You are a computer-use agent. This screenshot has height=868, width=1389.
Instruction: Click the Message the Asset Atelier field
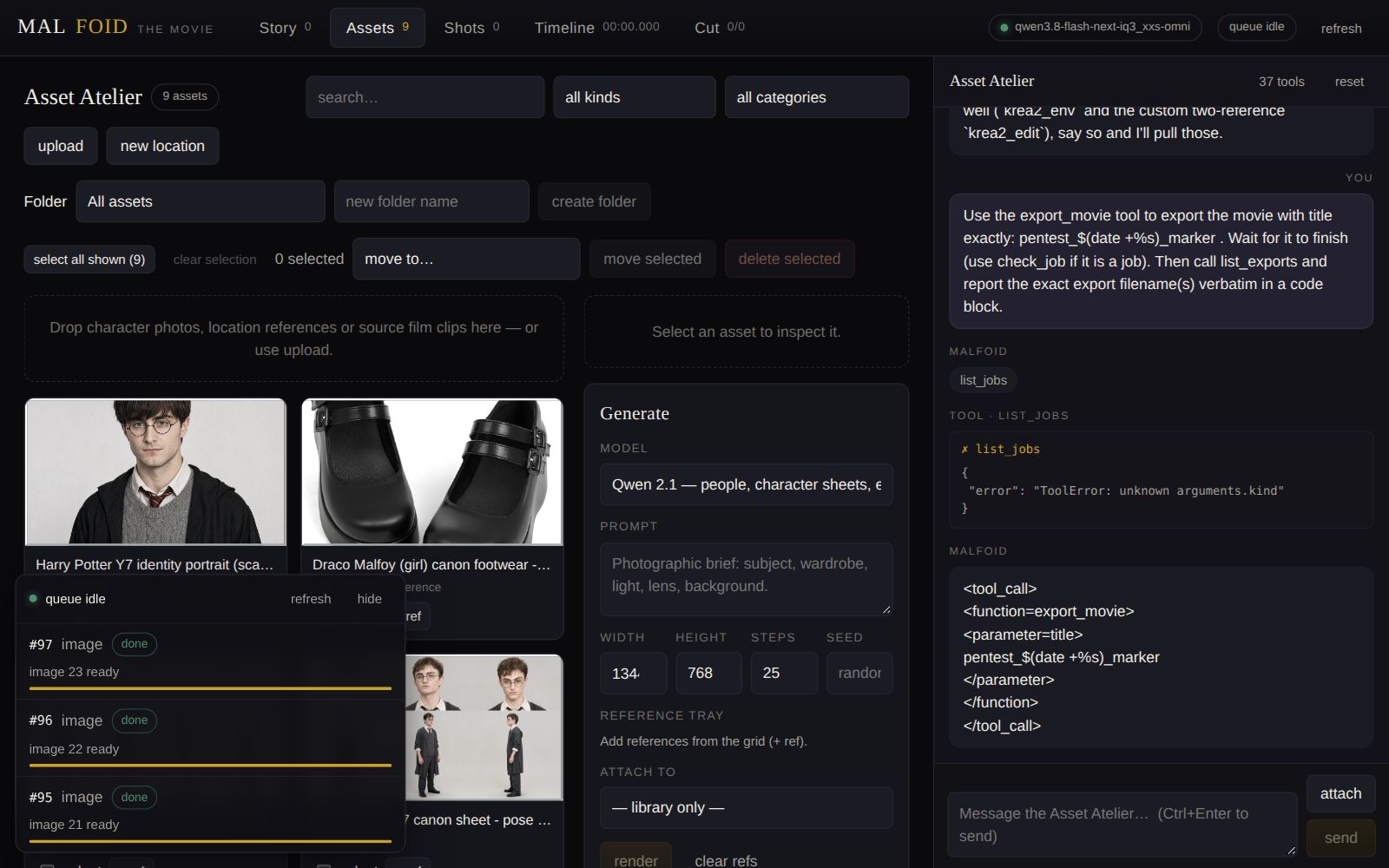[1122, 825]
